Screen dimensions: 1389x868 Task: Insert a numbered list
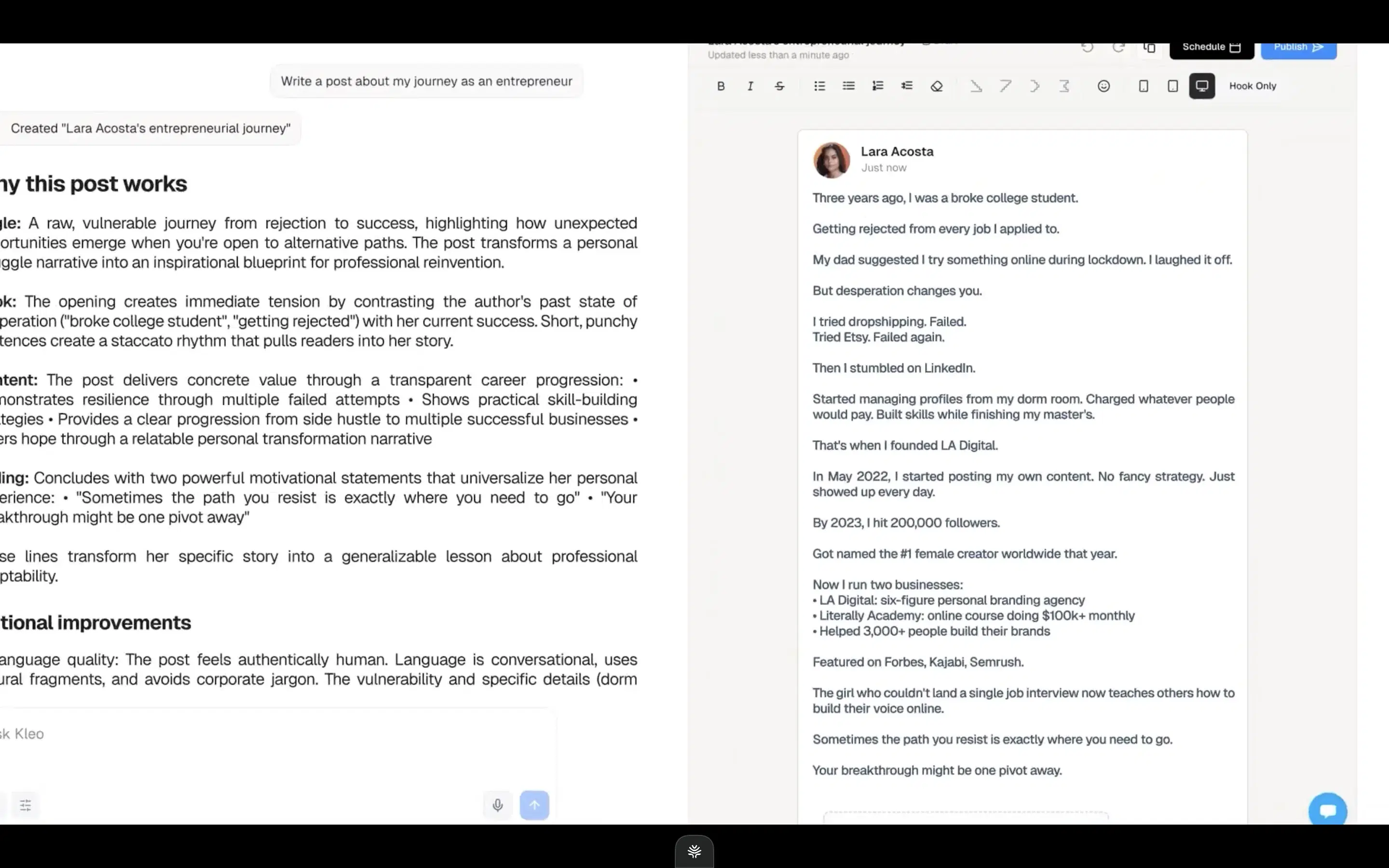tap(878, 86)
